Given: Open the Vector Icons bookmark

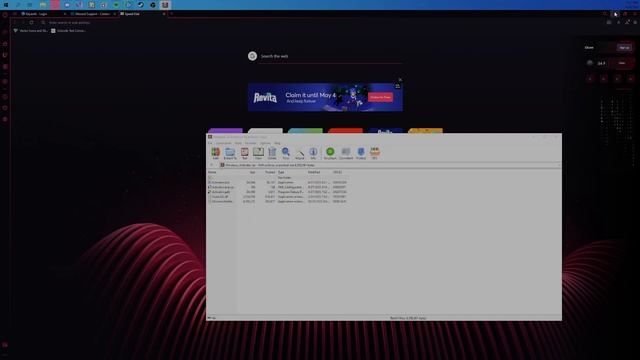Looking at the screenshot, I should 30,31.
